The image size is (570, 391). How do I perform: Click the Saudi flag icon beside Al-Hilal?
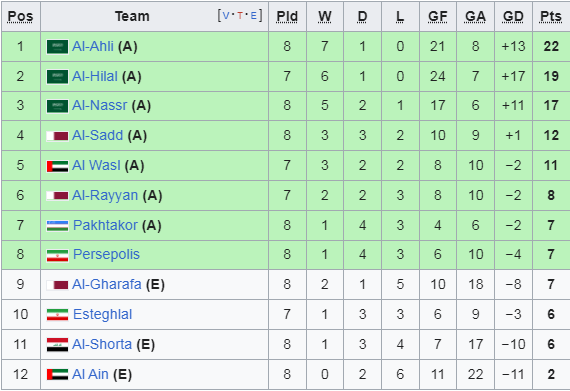point(57,77)
